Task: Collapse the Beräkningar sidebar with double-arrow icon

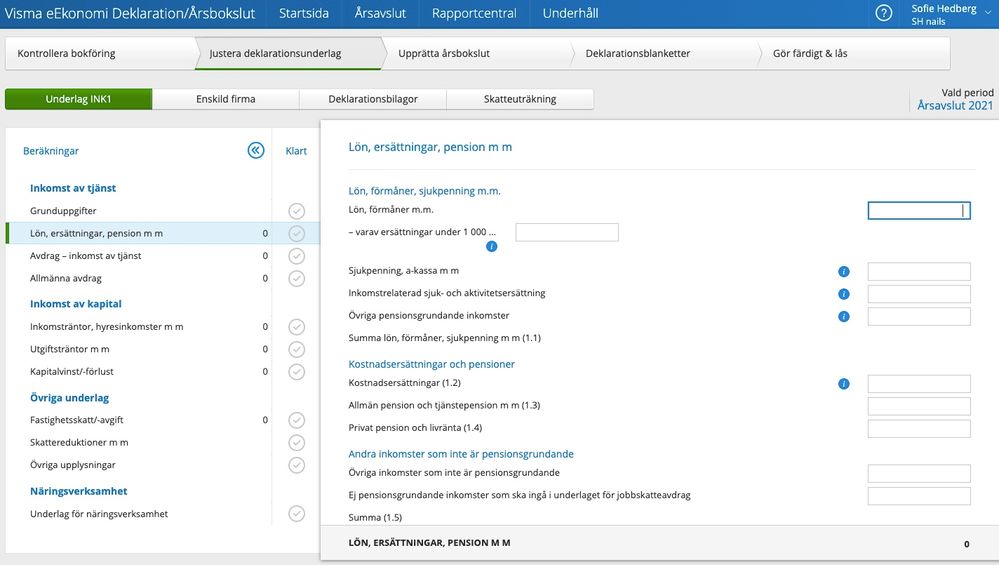Action: click(x=256, y=151)
